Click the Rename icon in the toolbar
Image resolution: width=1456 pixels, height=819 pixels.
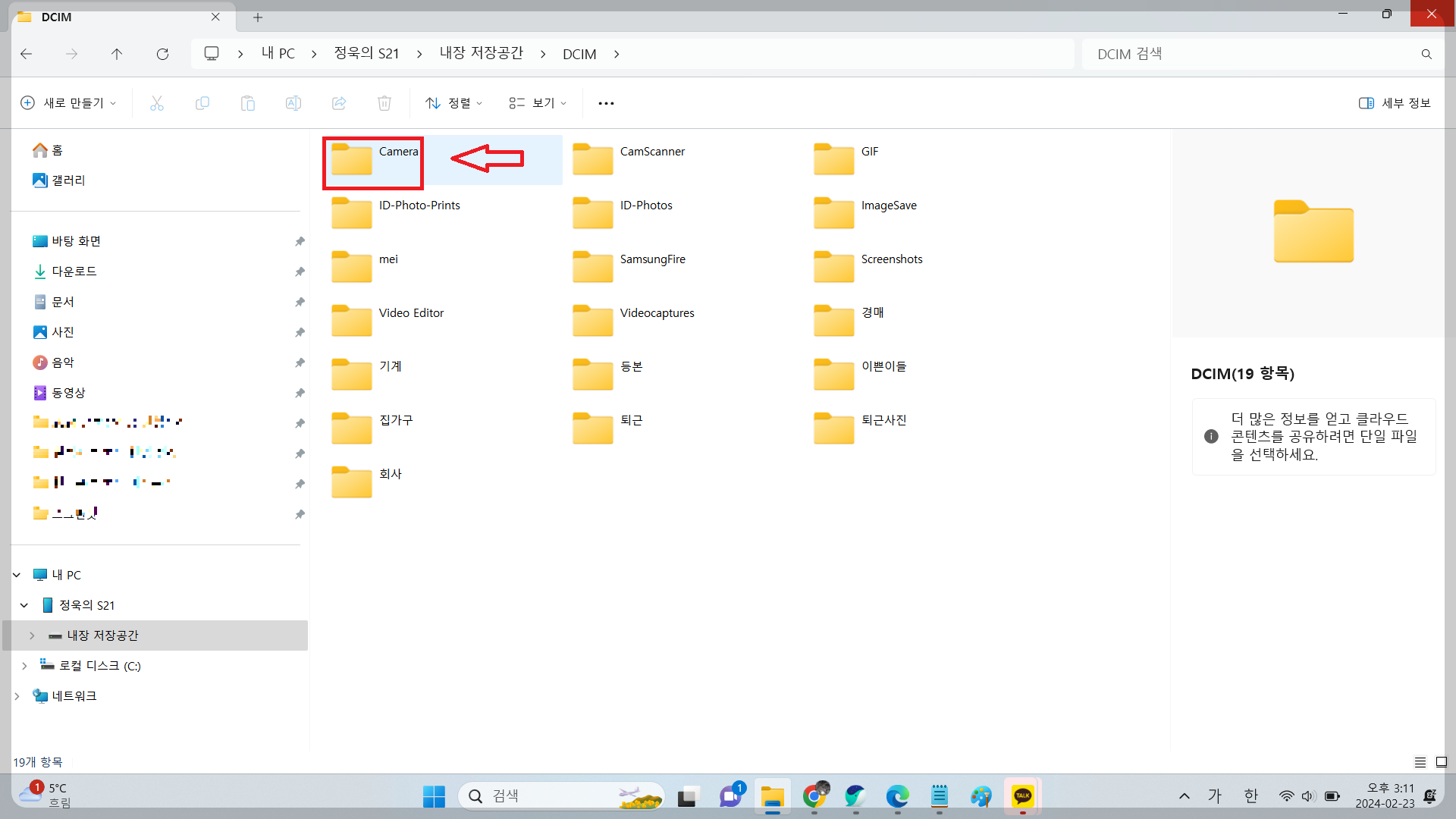pos(293,103)
